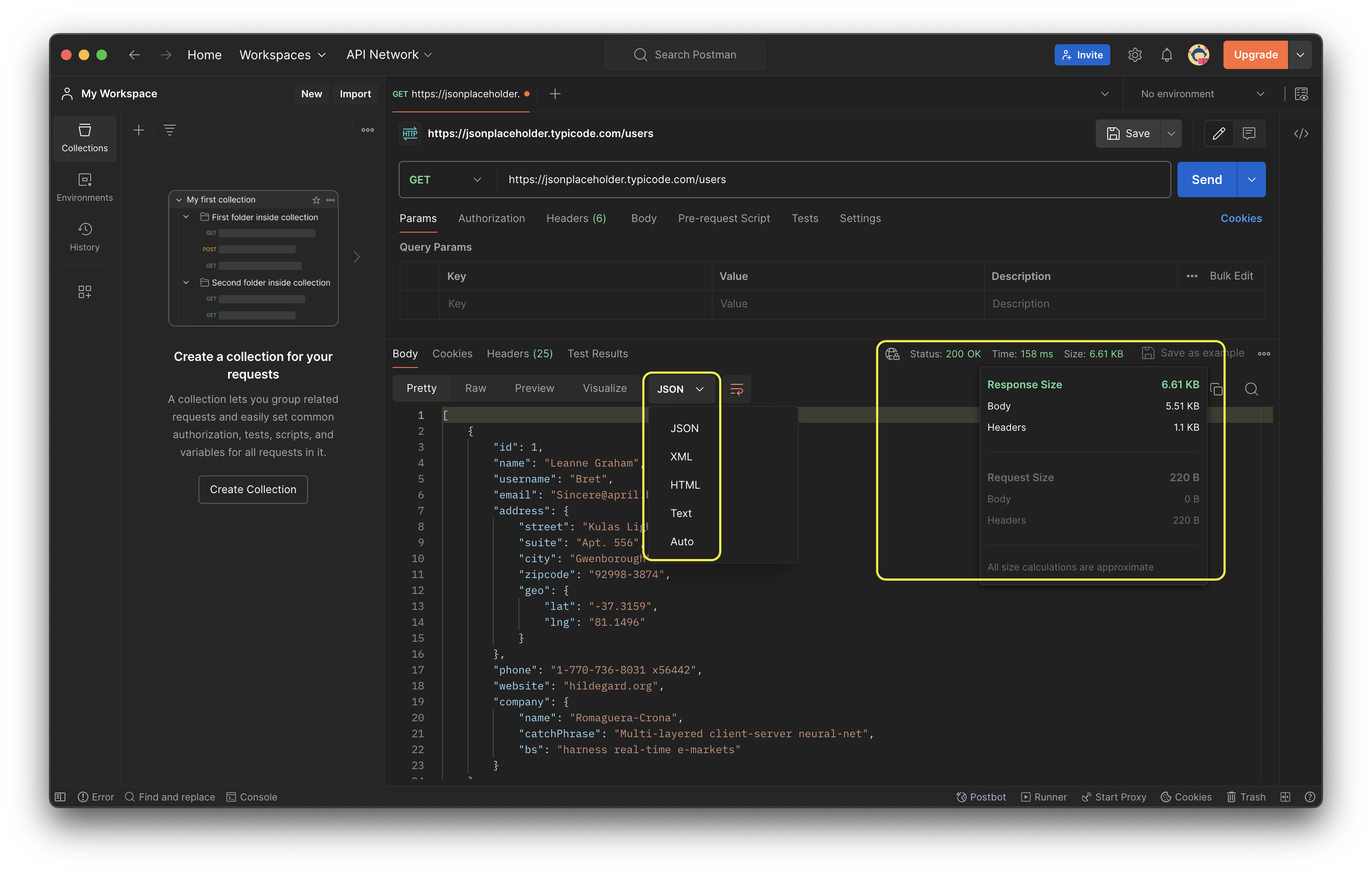Image resolution: width=1372 pixels, height=873 pixels.
Task: Switch response view to Raw
Action: pyautogui.click(x=475, y=388)
